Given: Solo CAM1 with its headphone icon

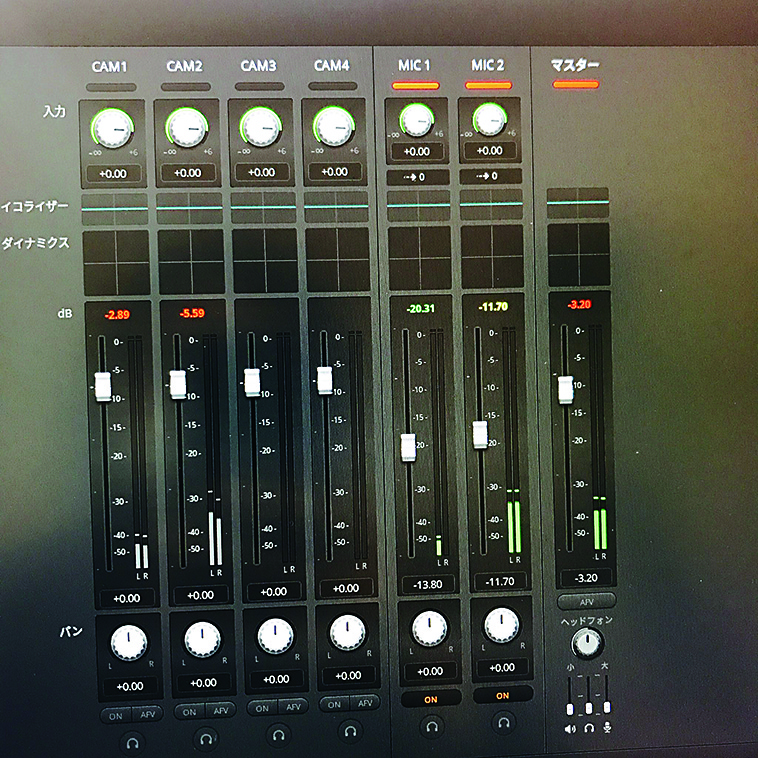Looking at the screenshot, I should tap(132, 741).
